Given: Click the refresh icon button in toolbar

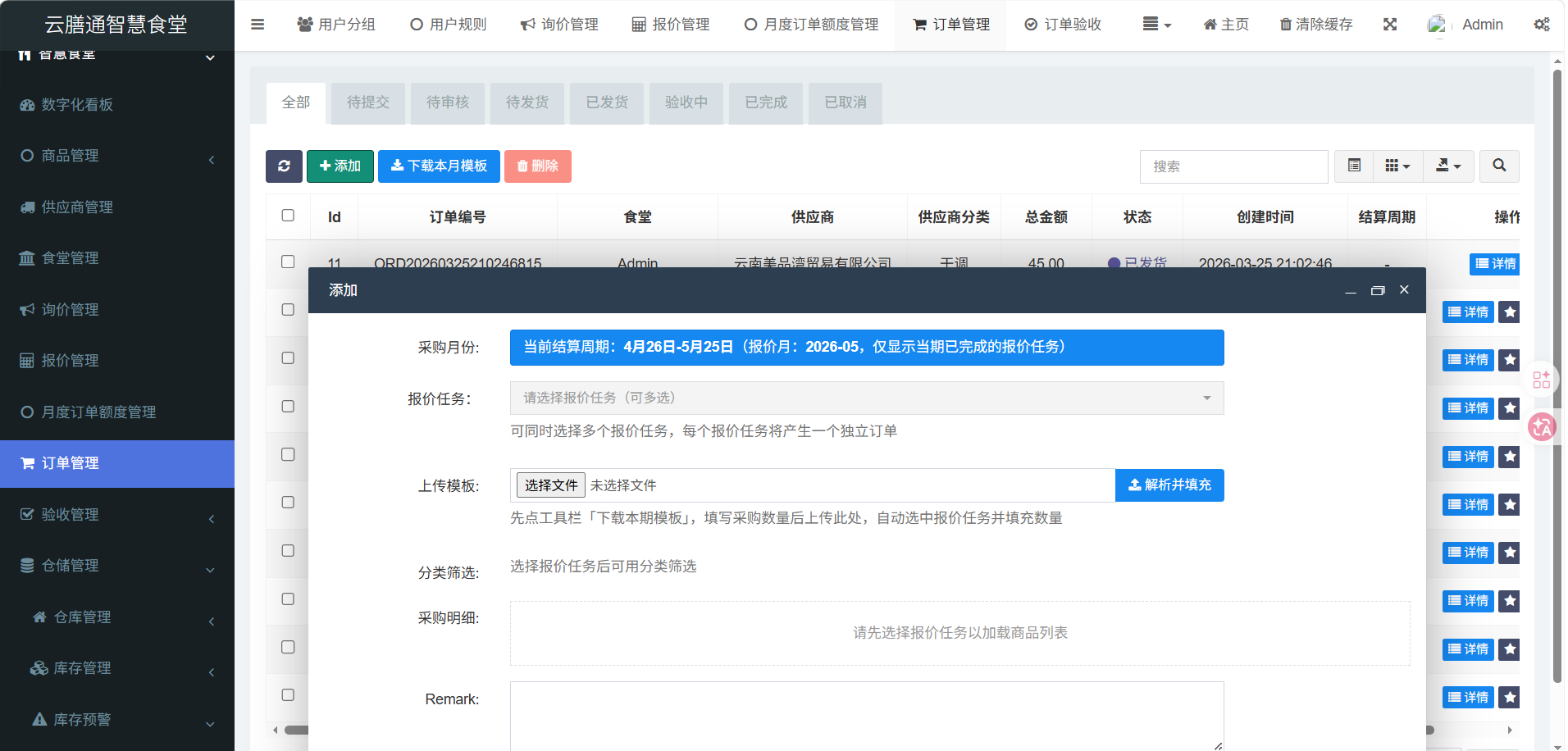Looking at the screenshot, I should (x=284, y=166).
